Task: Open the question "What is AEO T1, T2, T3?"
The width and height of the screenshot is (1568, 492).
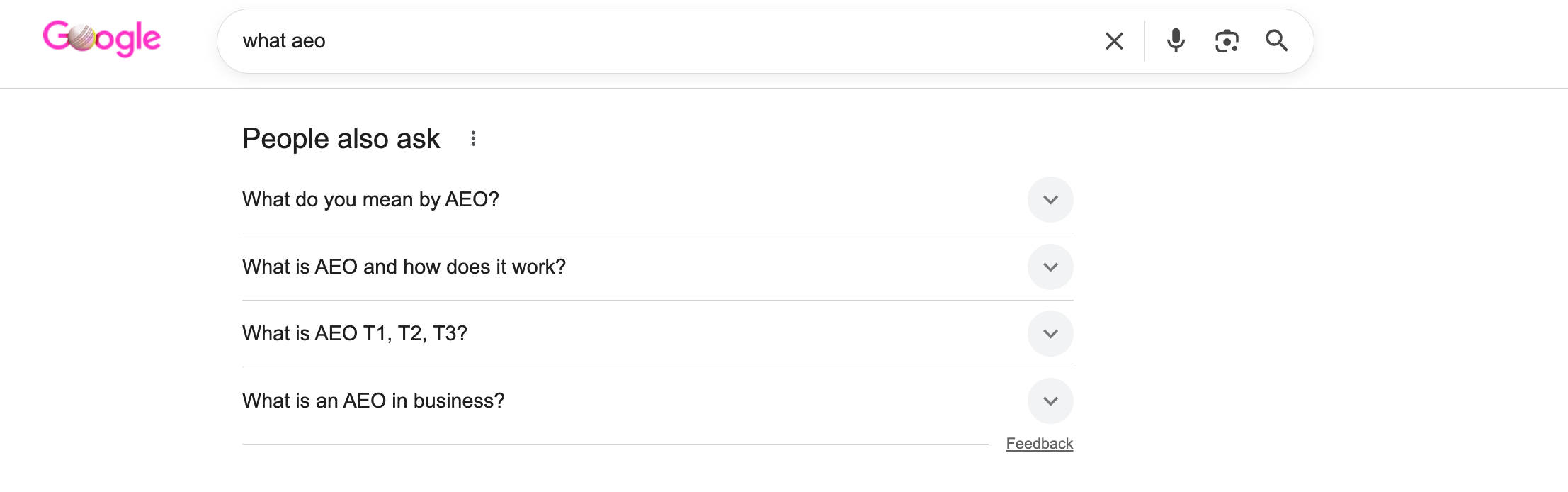Action: click(x=356, y=333)
